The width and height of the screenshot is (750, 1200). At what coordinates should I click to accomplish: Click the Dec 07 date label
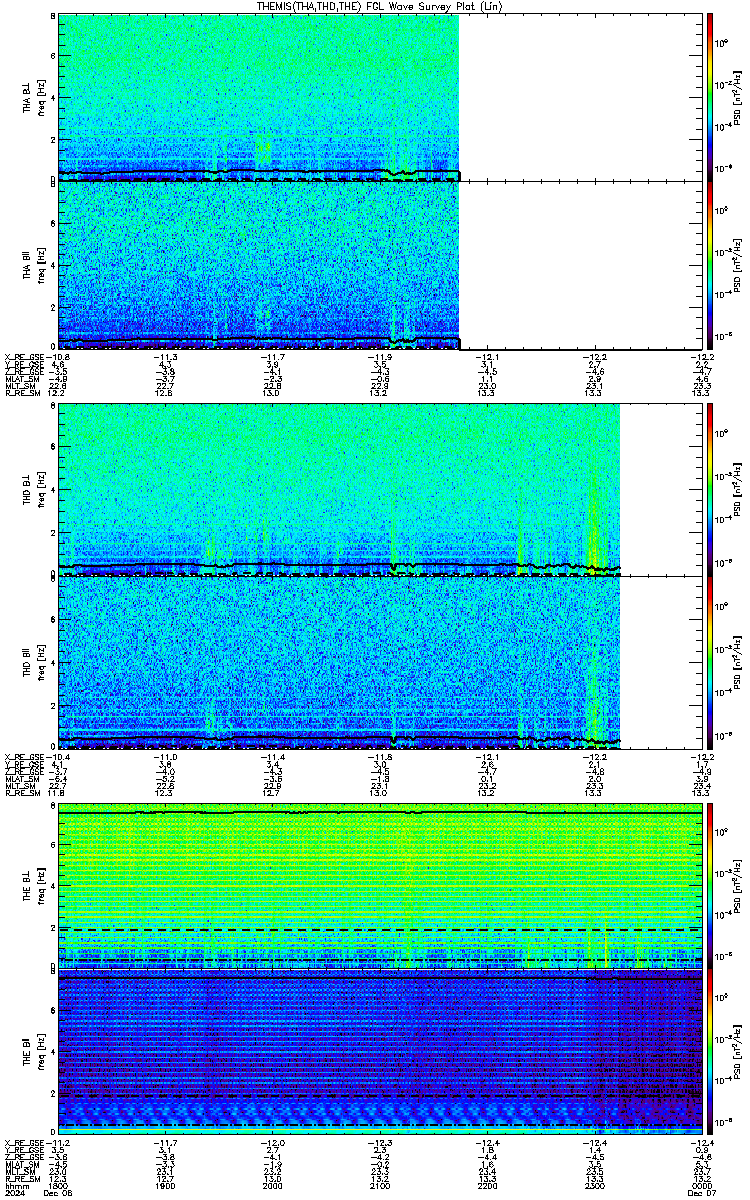click(701, 1191)
